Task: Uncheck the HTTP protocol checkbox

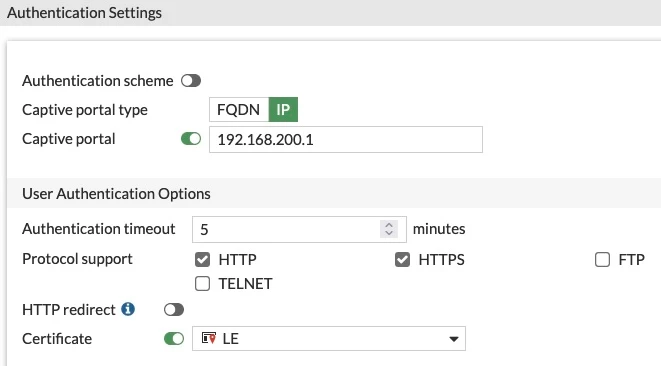Action: click(202, 260)
